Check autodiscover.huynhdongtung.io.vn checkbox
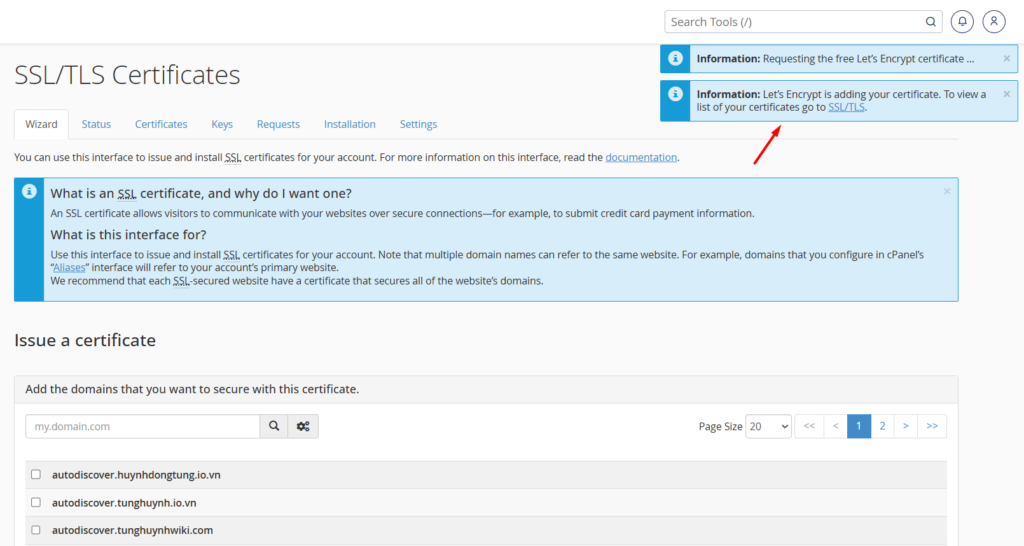This screenshot has width=1024, height=546. pos(36,474)
